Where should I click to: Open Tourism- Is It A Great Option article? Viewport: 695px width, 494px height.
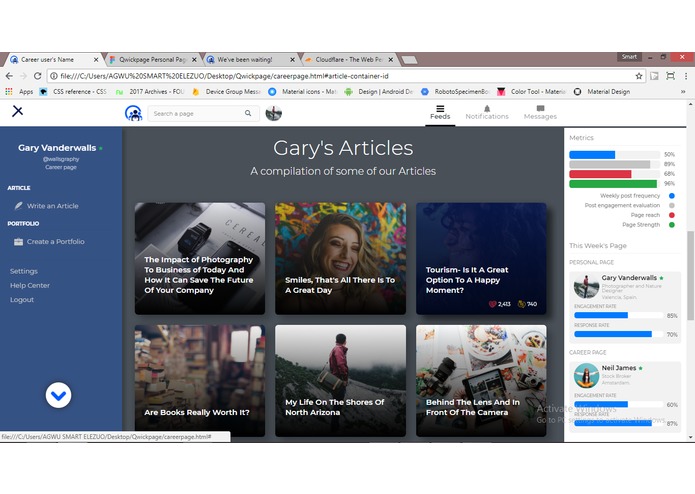481,259
